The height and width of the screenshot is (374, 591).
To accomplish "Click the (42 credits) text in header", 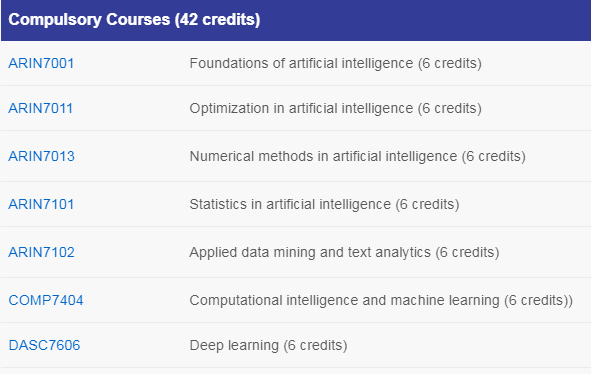I will [217, 20].
